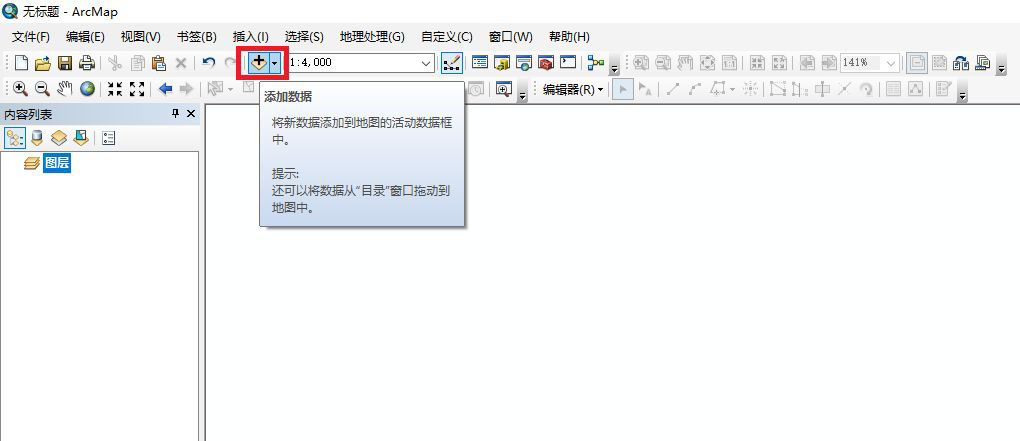This screenshot has height=441, width=1020.
Task: Switch to List By Selection view
Action: click(81, 138)
